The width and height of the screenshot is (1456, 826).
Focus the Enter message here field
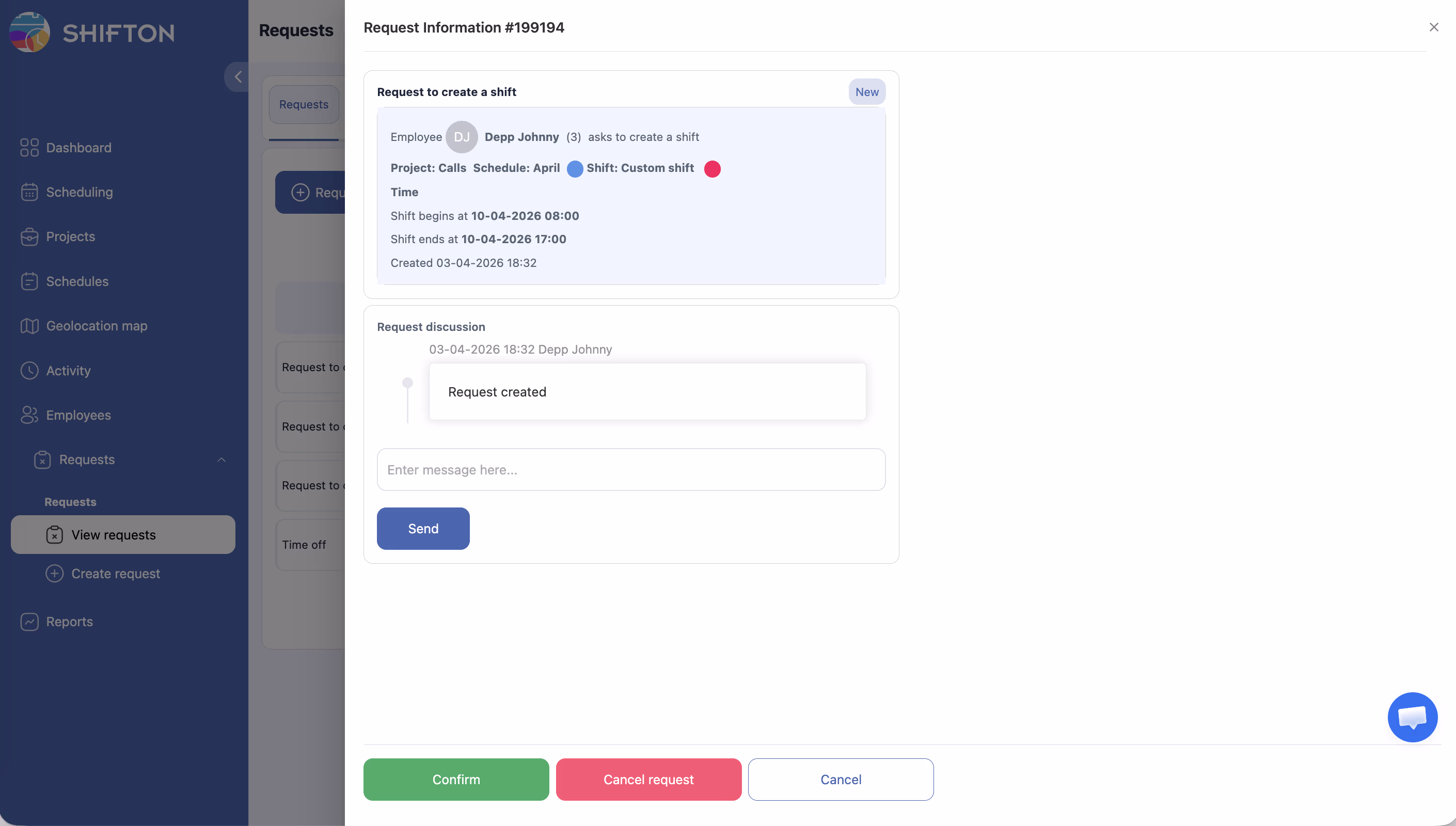point(631,470)
